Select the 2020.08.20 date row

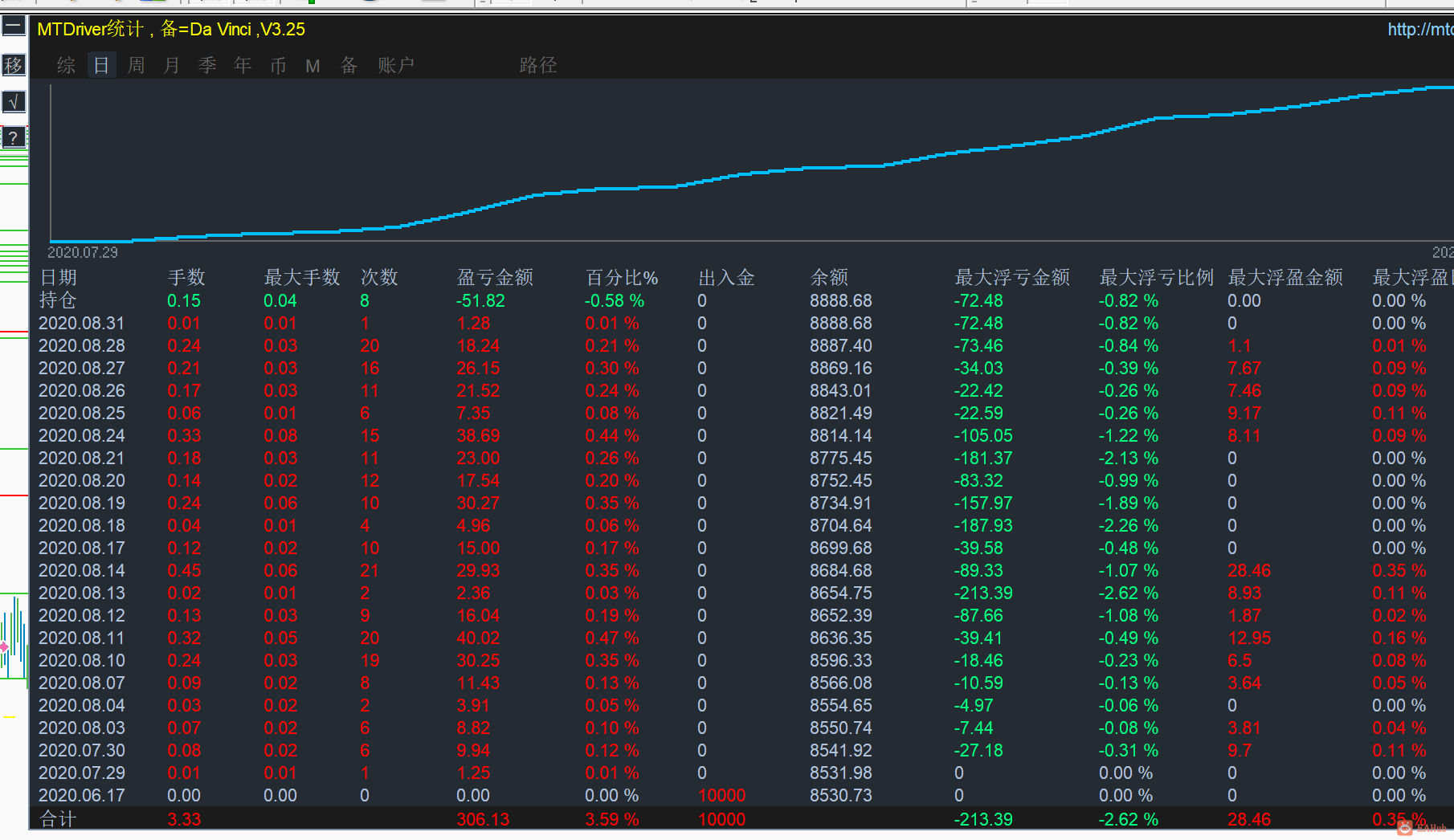click(x=82, y=480)
